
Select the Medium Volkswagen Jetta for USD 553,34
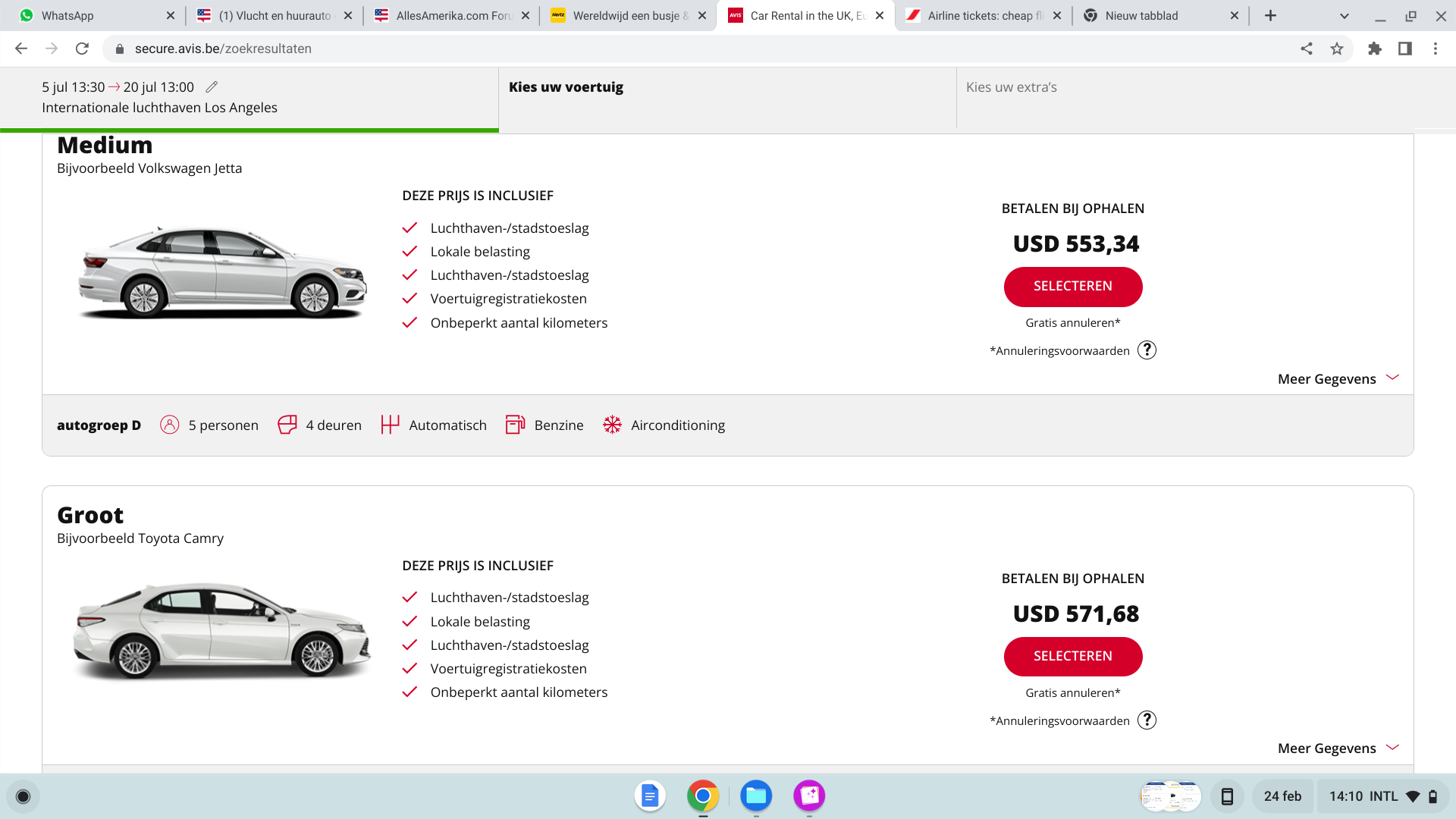[x=1072, y=287]
